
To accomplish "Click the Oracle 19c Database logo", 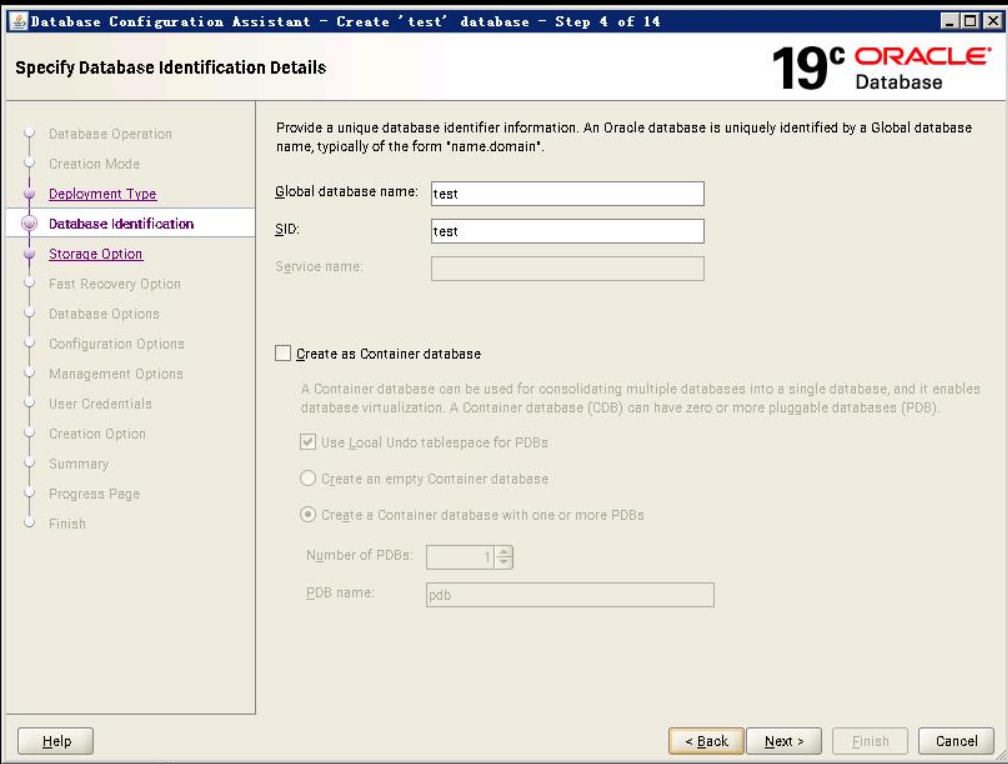I will (882, 68).
